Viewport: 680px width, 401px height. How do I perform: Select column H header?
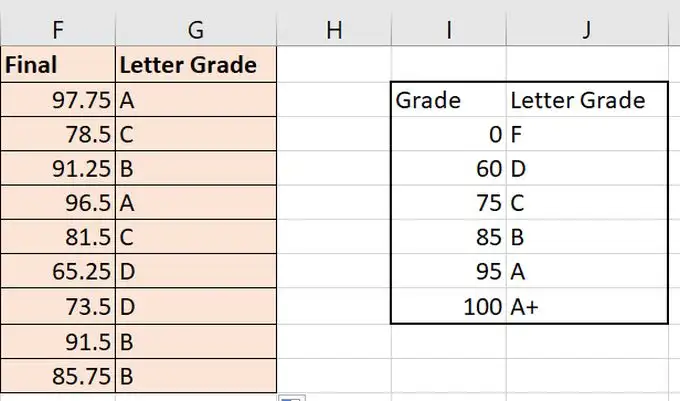[334, 29]
